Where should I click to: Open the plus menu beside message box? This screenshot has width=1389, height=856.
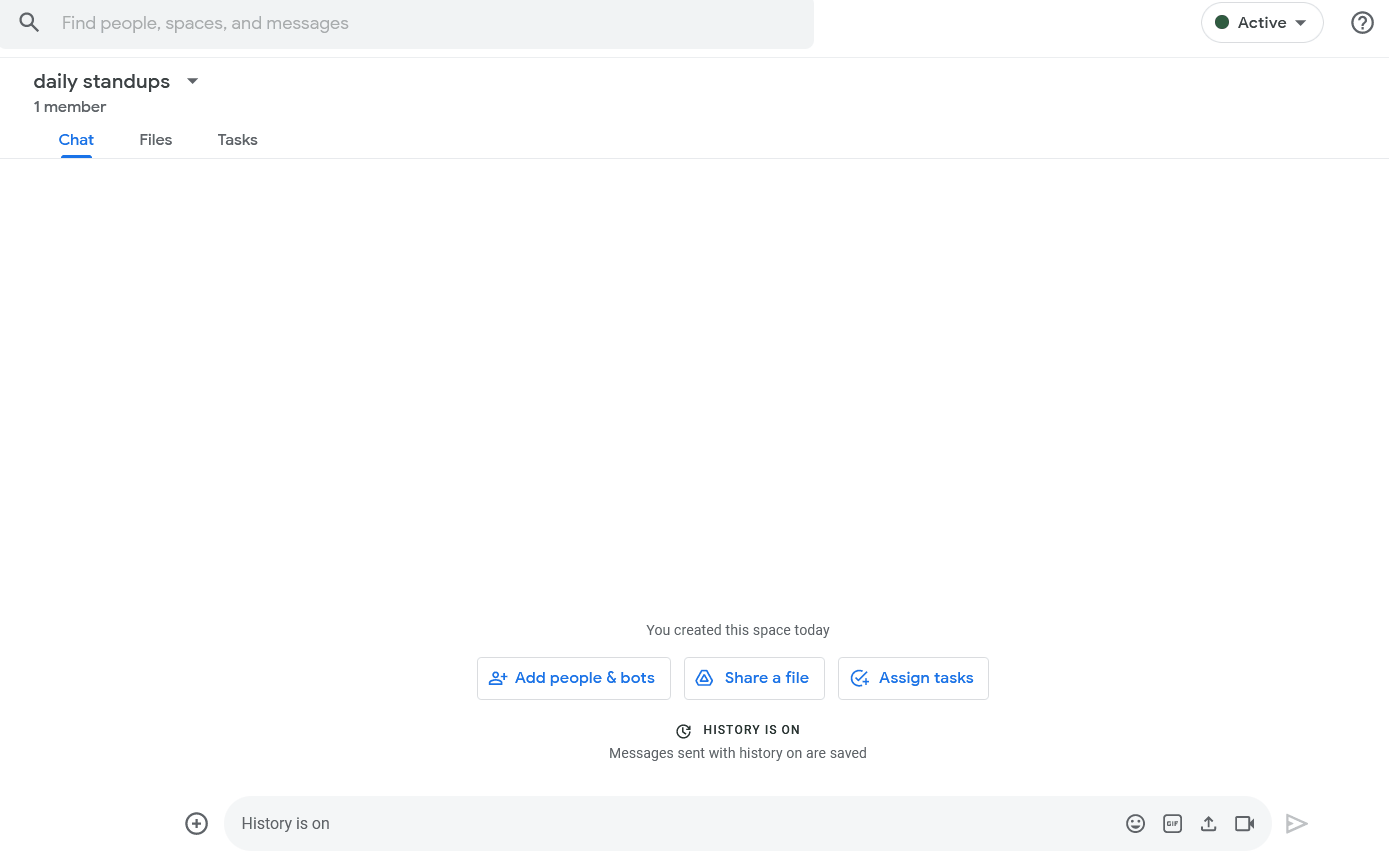coord(197,824)
